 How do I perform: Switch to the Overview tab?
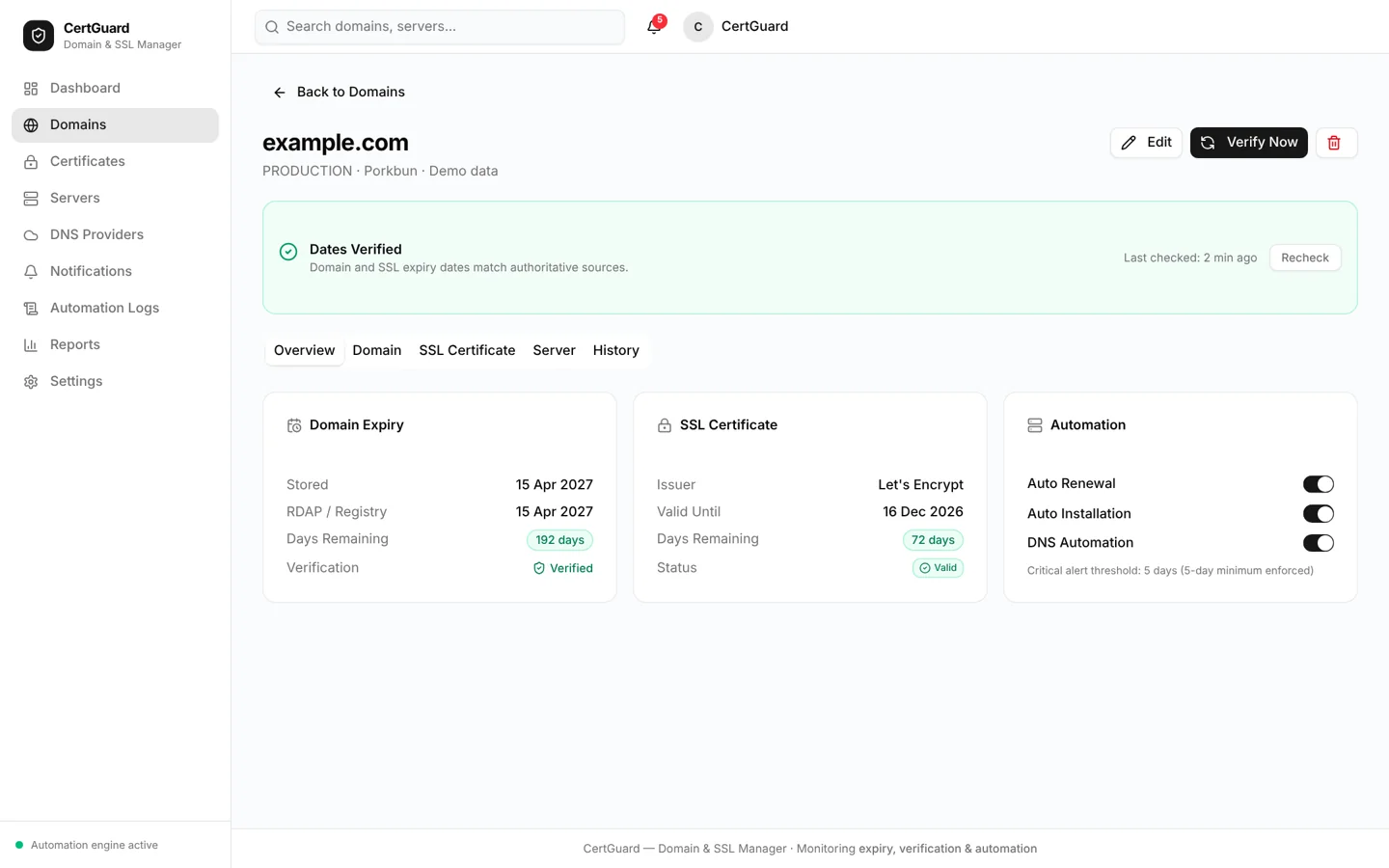305,350
